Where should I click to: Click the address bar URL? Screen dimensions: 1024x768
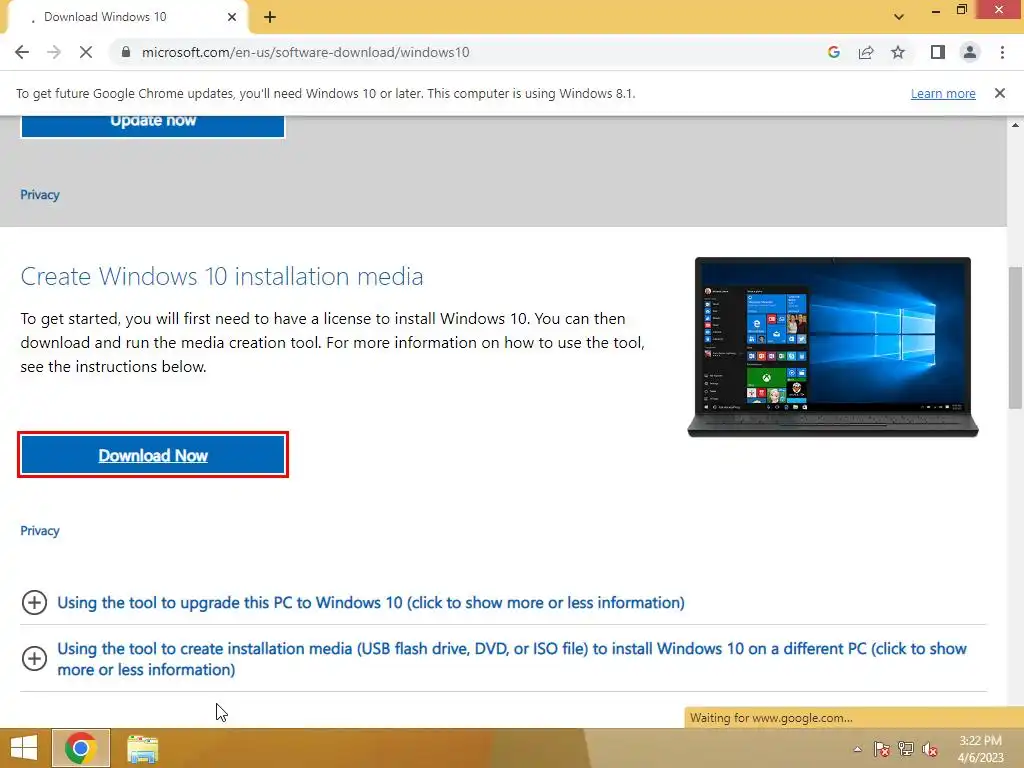pos(306,52)
